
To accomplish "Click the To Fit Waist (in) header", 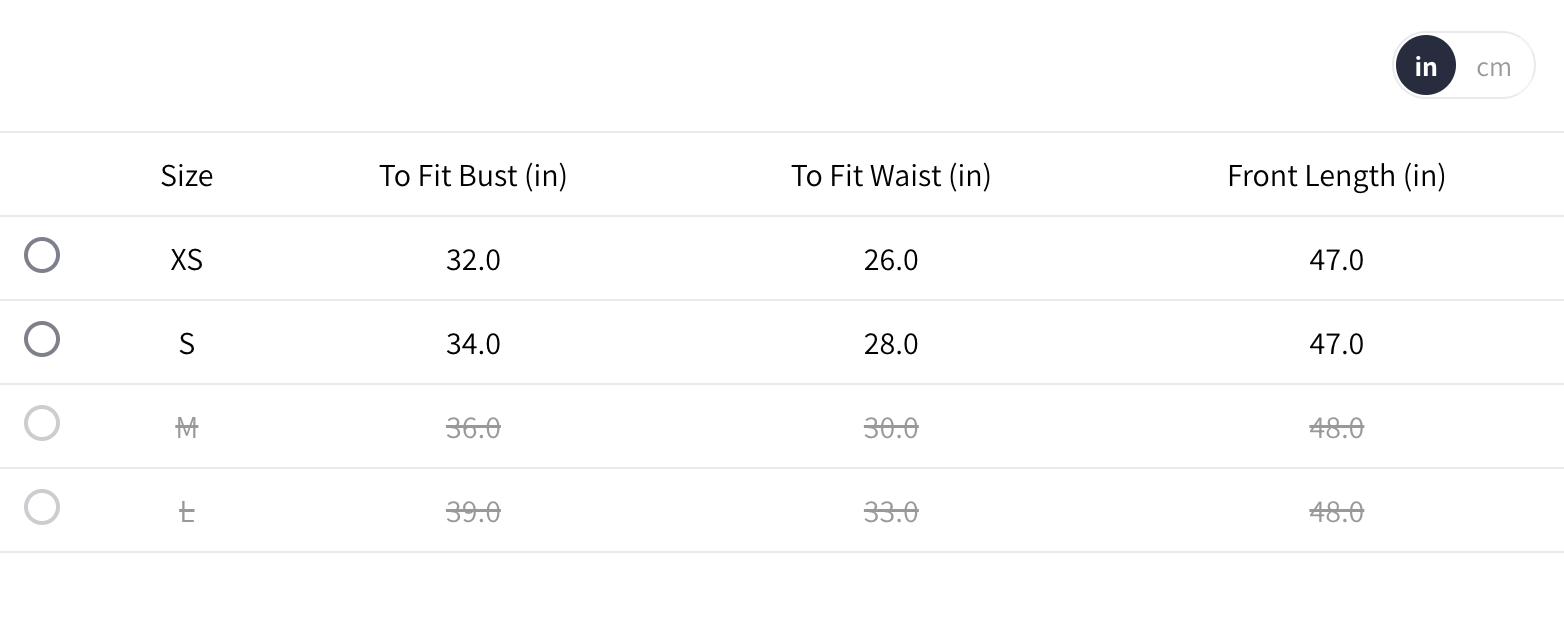I will pyautogui.click(x=891, y=176).
